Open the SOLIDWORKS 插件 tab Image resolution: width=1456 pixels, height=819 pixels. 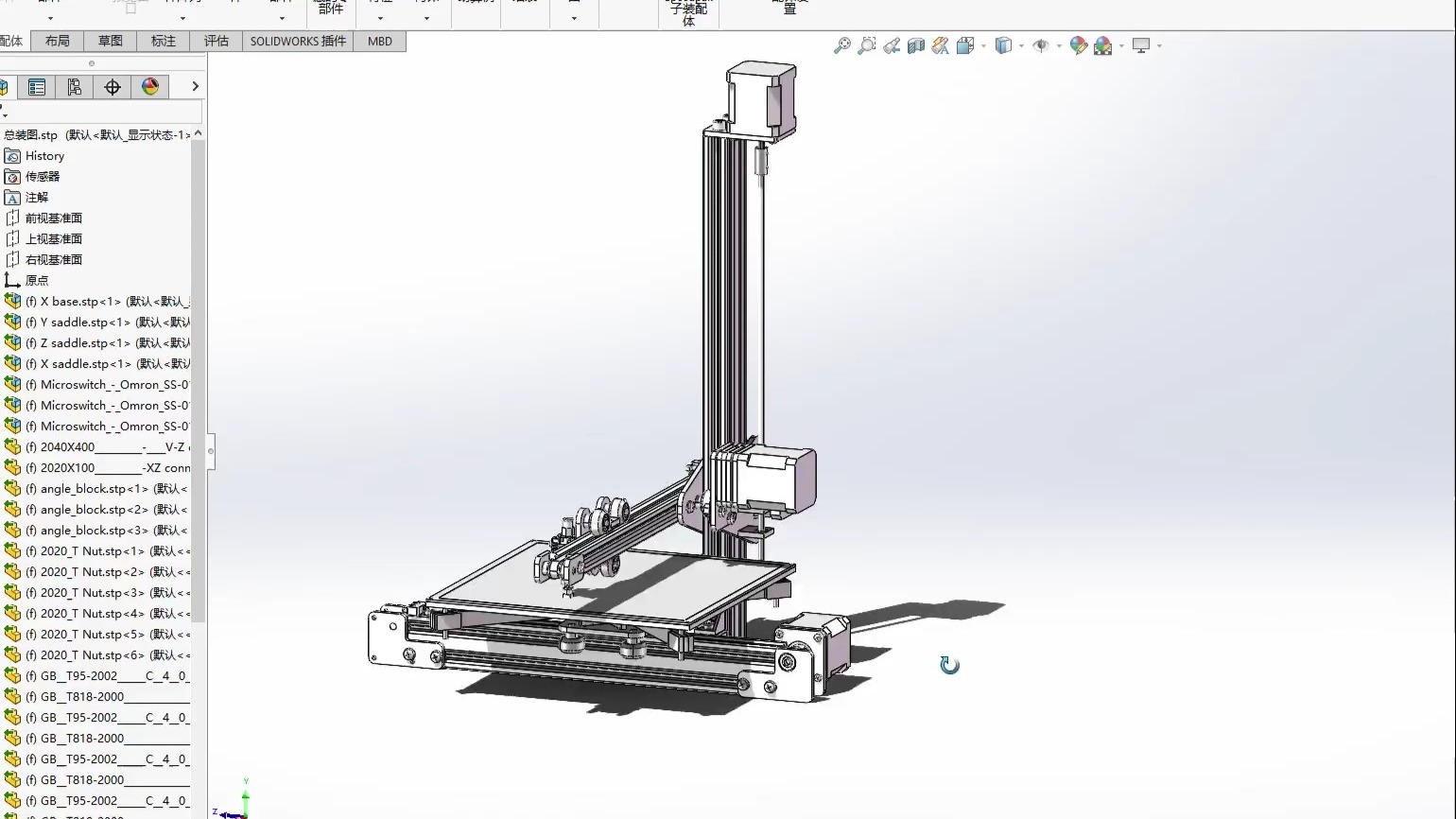coord(298,42)
